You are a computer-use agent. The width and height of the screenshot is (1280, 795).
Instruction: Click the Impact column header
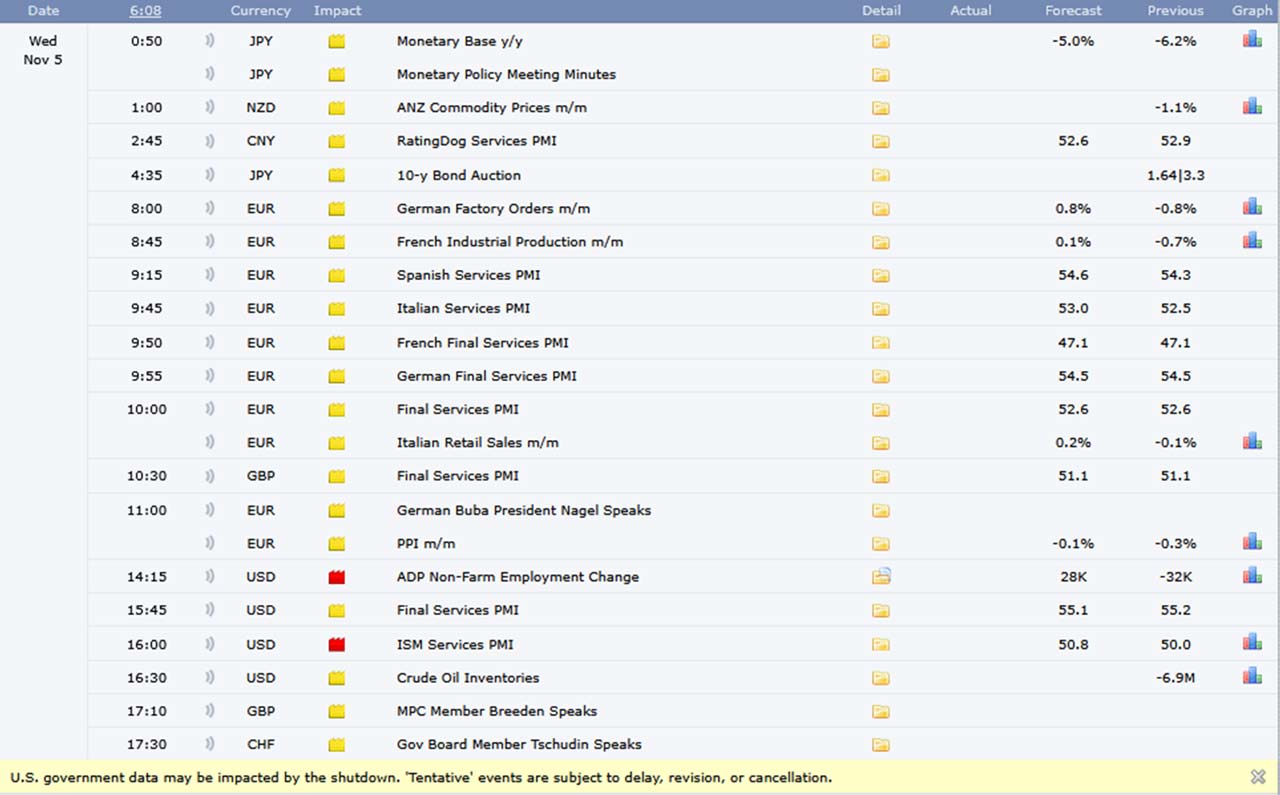pos(337,10)
